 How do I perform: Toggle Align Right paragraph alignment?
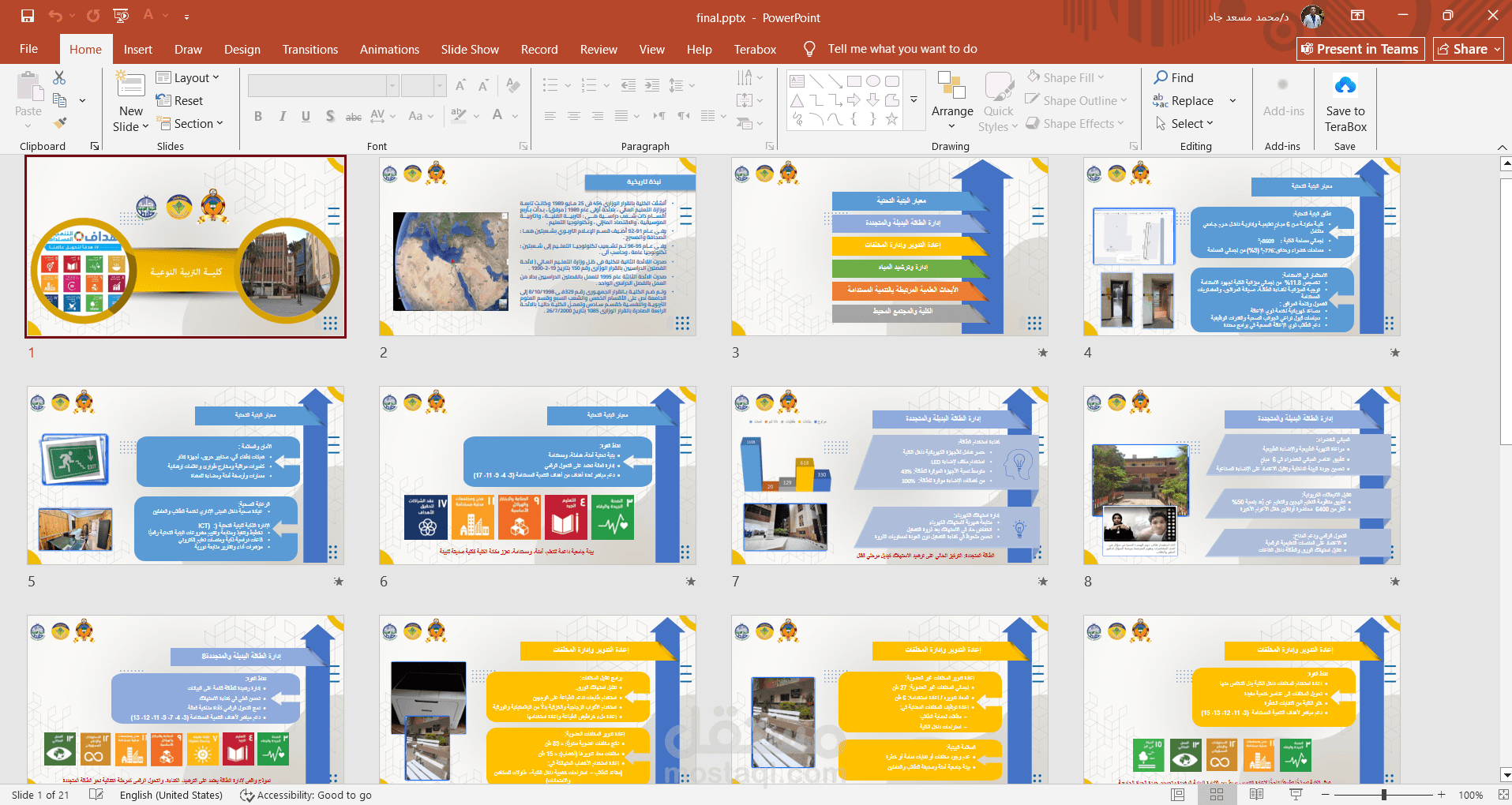(x=598, y=116)
